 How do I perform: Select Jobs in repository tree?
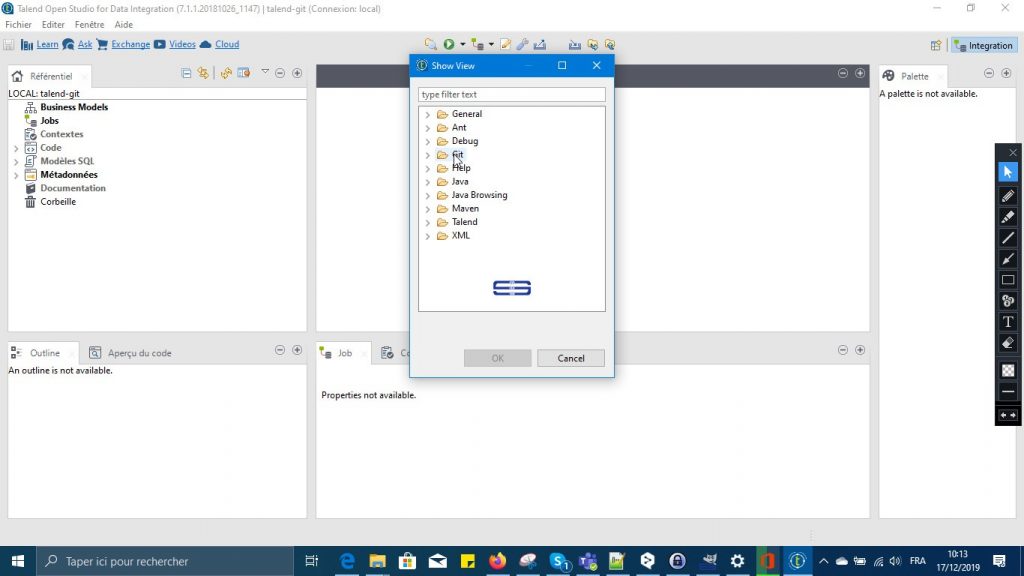click(49, 121)
